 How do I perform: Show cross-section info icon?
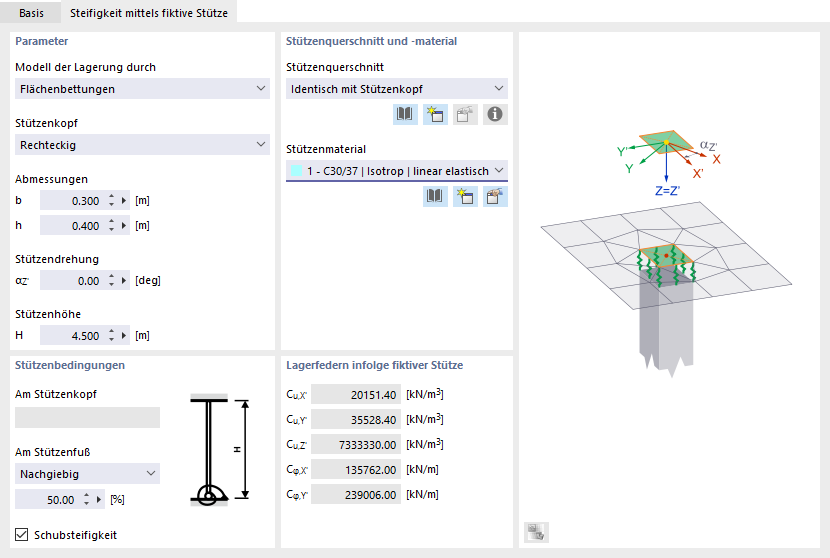click(495, 114)
